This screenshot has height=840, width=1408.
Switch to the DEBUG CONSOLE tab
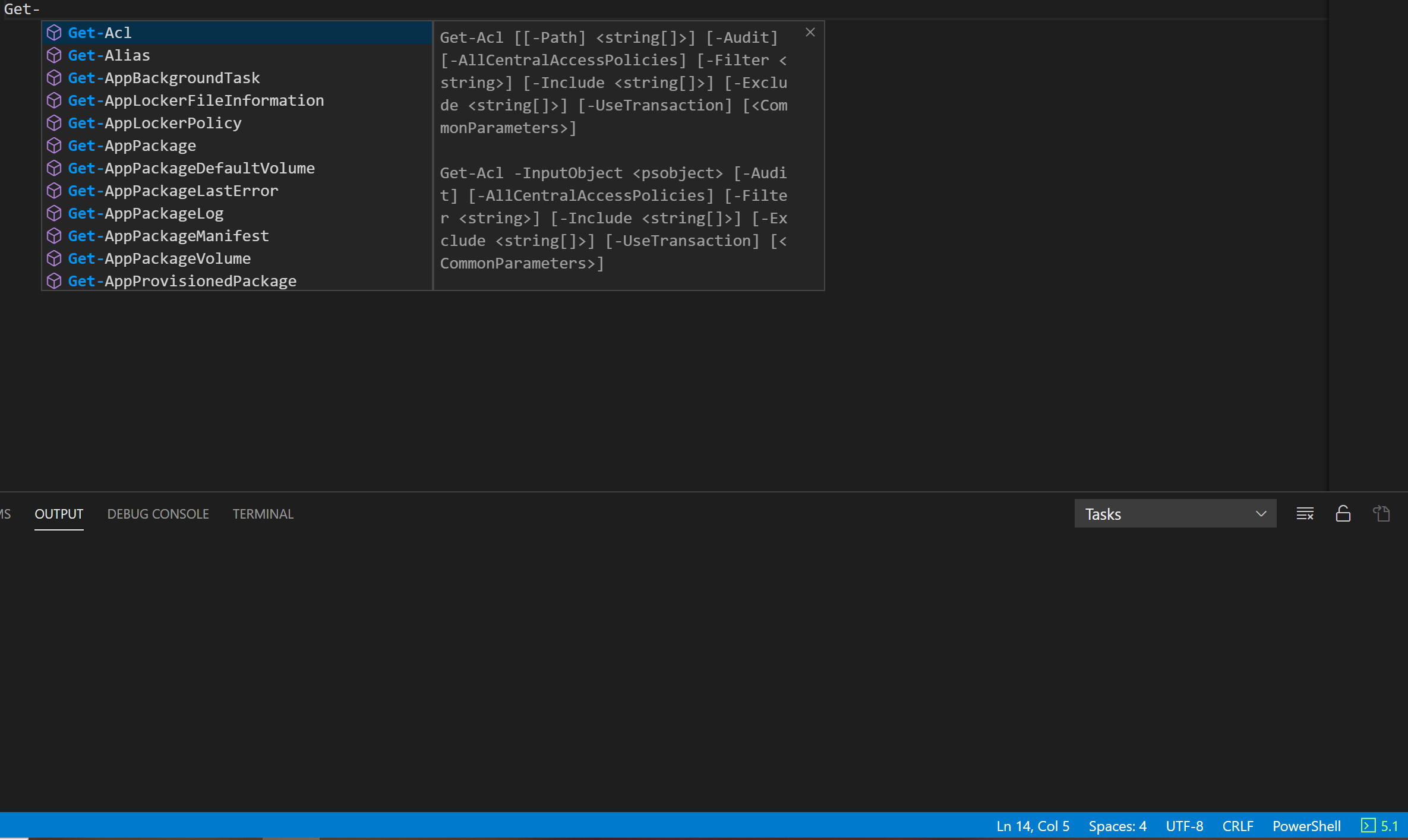(x=157, y=513)
